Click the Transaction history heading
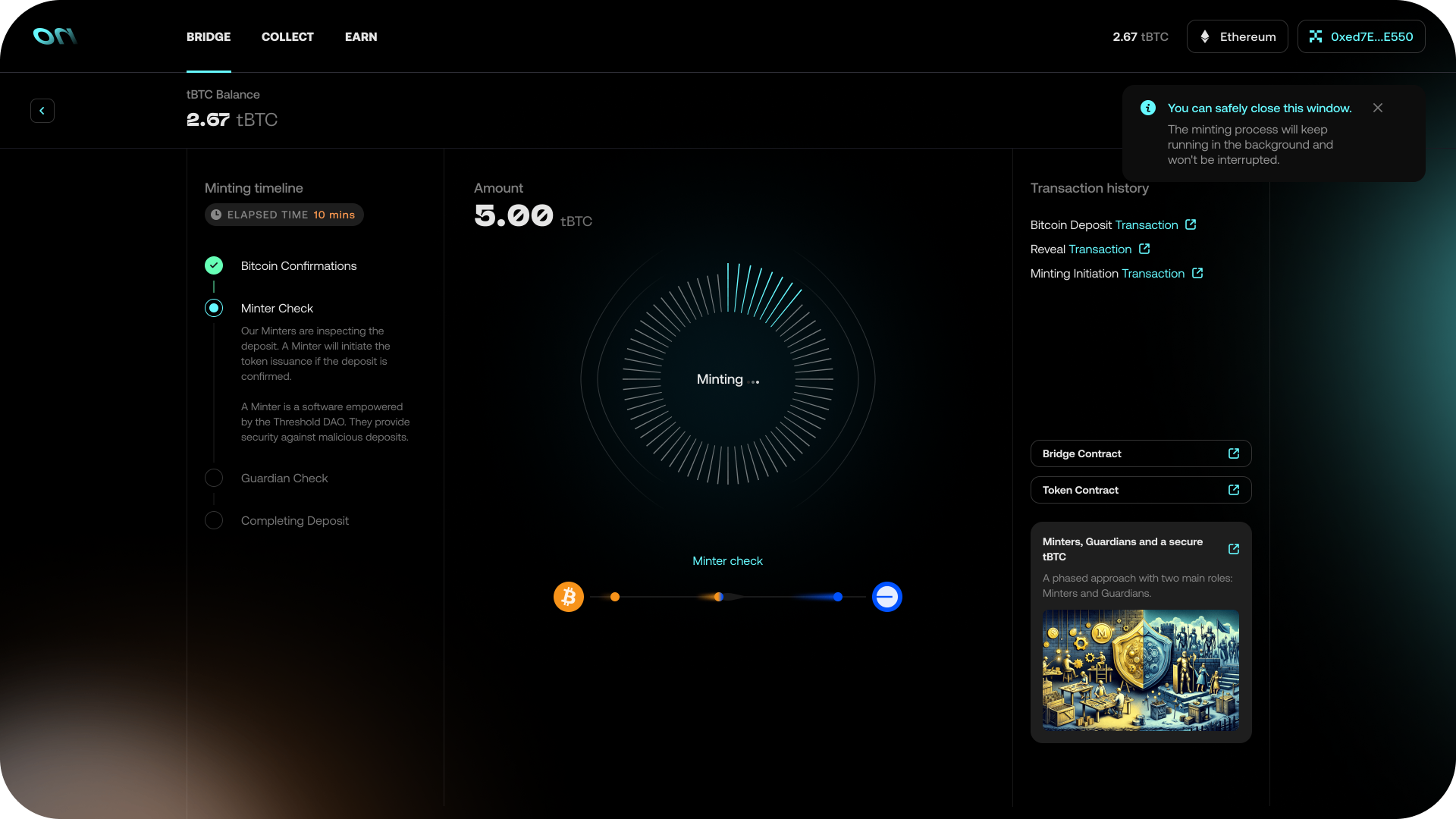The width and height of the screenshot is (1456, 819). 1090,188
